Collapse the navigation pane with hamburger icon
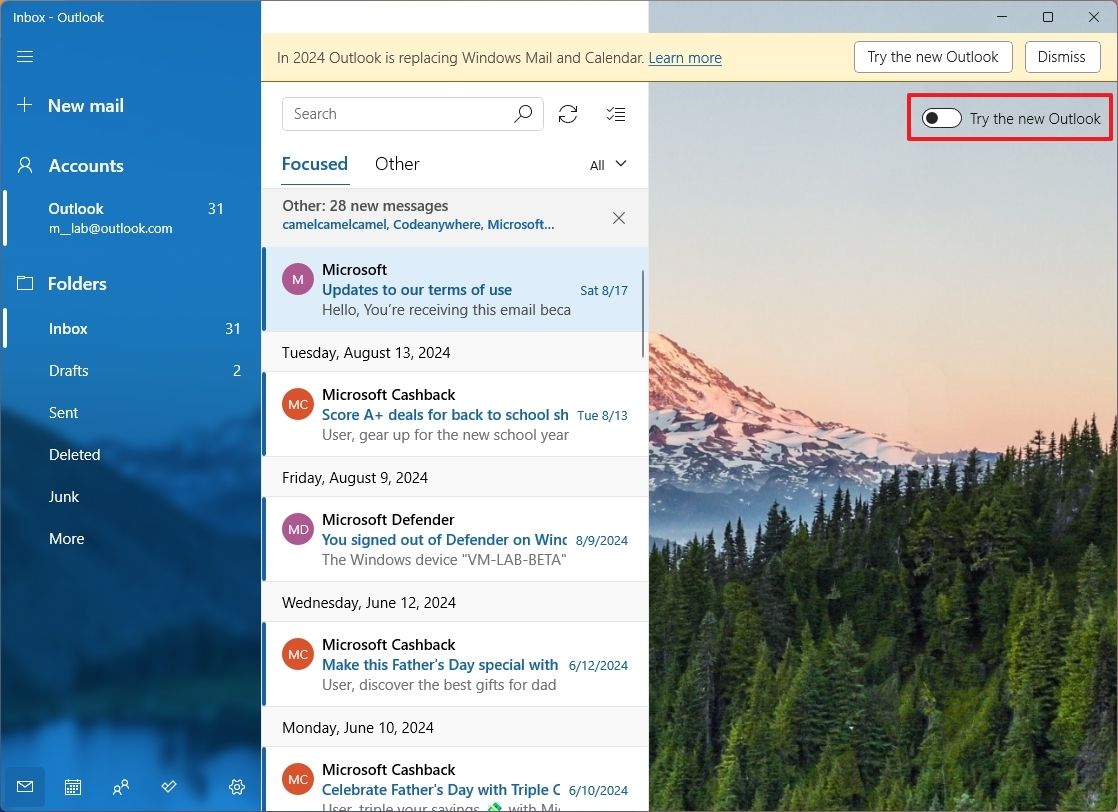The image size is (1118, 812). point(25,57)
